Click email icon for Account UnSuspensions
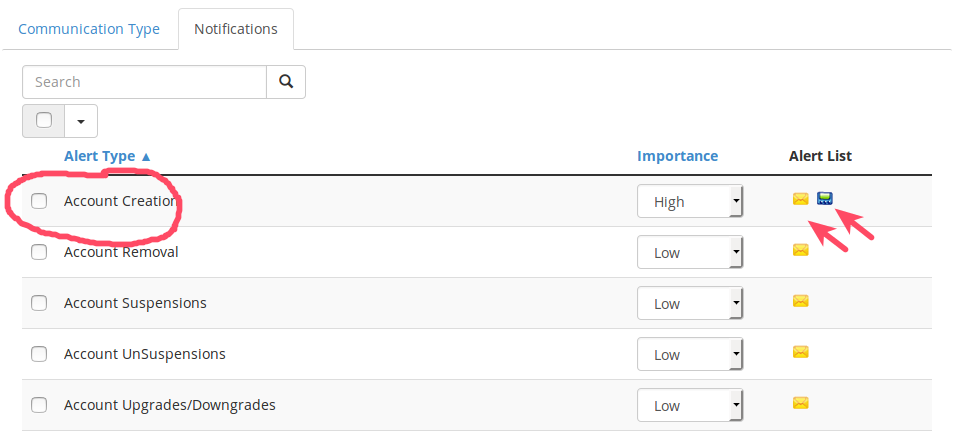Screen dimensions: 955x432 [x=800, y=352]
